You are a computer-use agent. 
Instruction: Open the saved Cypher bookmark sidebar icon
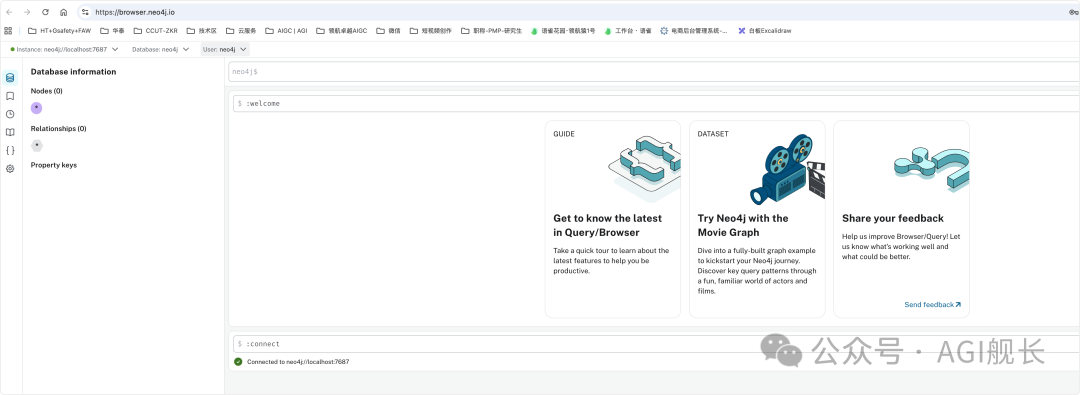click(10, 97)
